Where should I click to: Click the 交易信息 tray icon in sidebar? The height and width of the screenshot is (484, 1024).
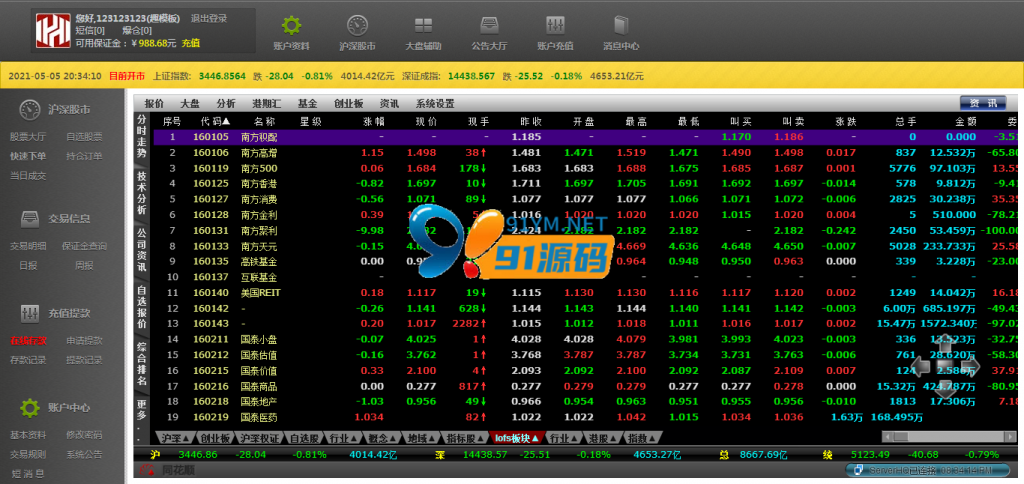pos(29,218)
